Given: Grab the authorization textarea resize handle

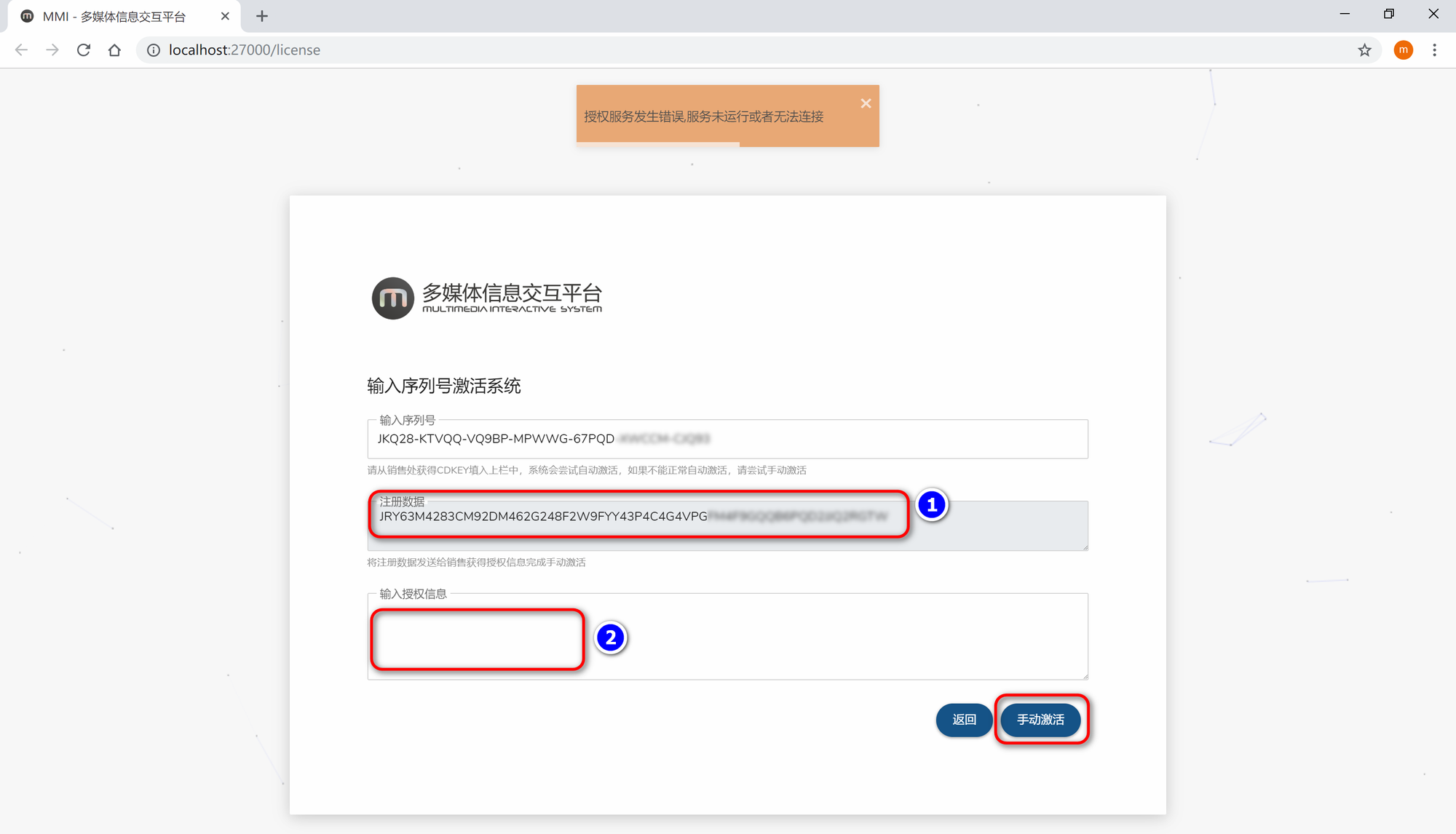Looking at the screenshot, I should pyautogui.click(x=1085, y=676).
